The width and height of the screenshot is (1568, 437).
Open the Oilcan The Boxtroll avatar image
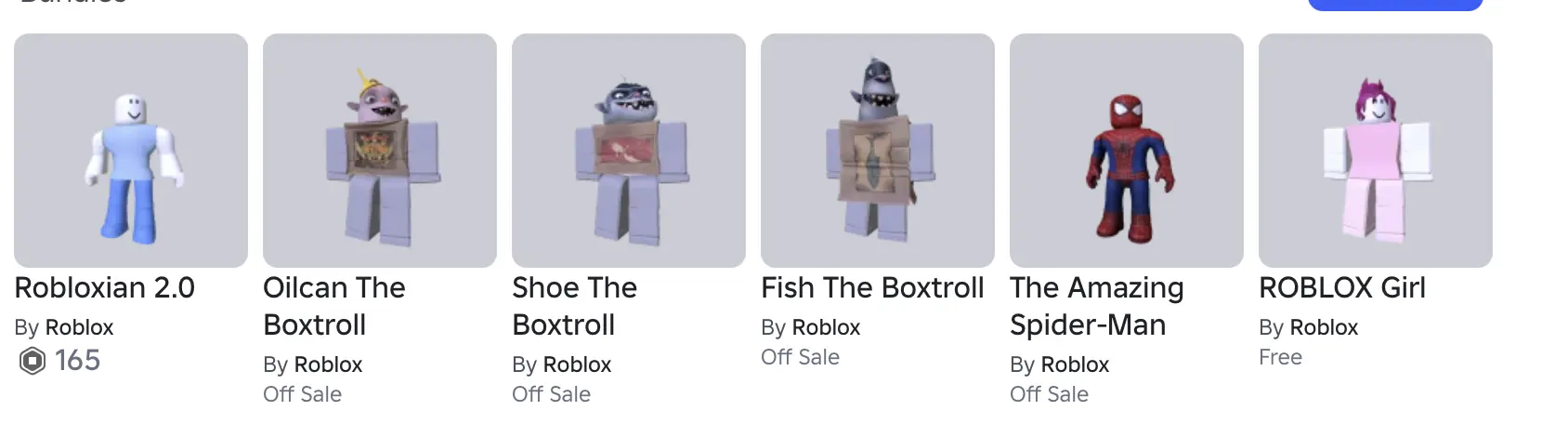380,151
